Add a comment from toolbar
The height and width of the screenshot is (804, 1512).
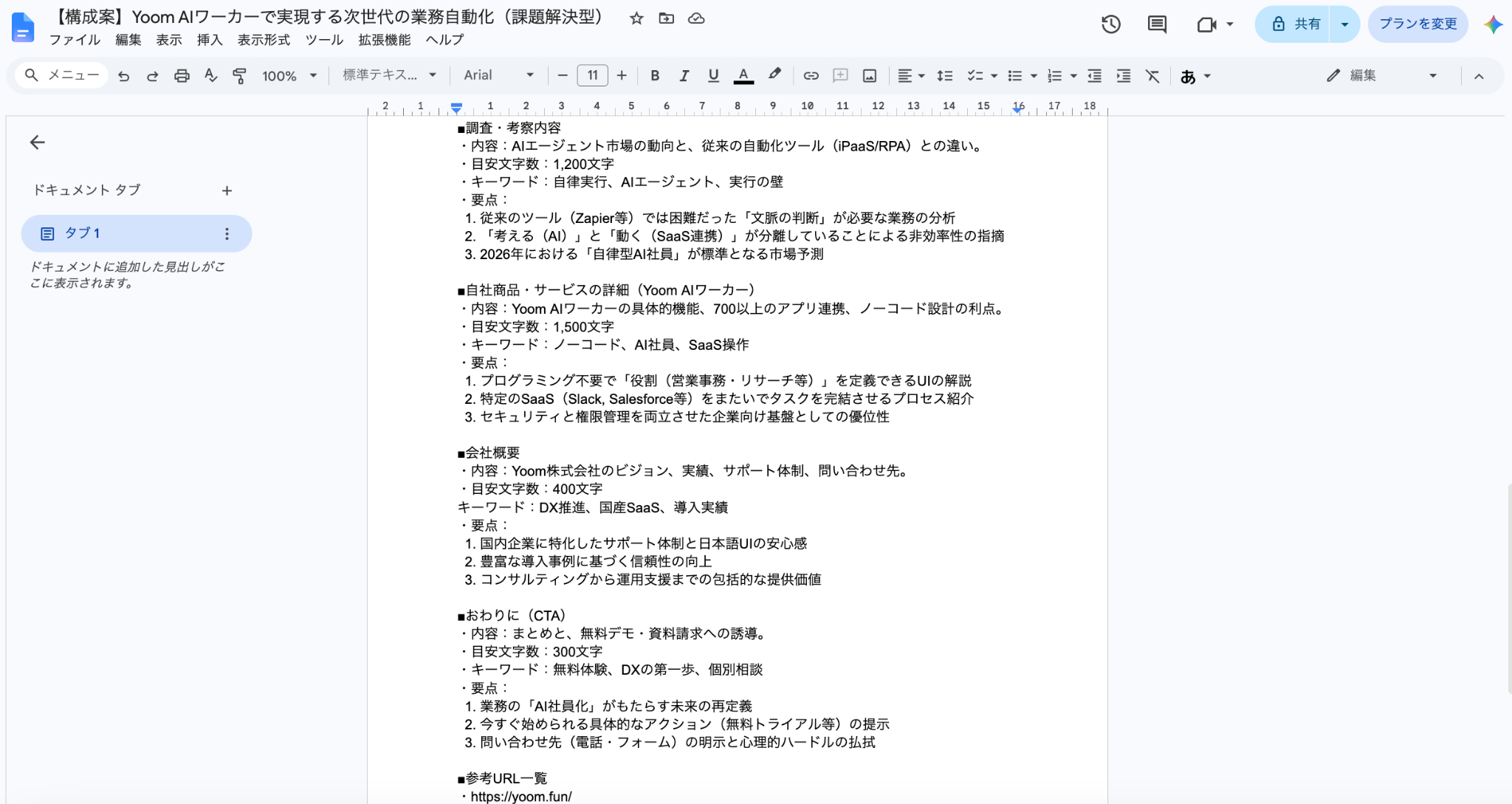(x=840, y=75)
